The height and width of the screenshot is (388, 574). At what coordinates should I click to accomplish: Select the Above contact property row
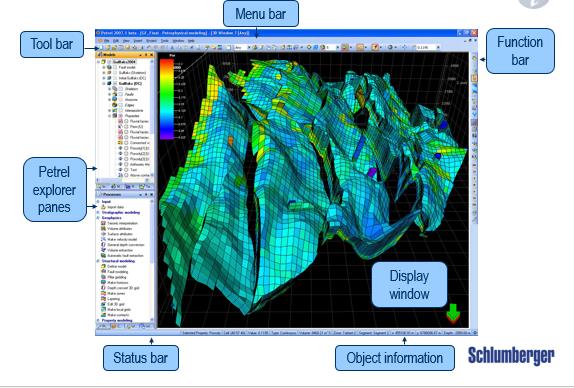click(135, 175)
